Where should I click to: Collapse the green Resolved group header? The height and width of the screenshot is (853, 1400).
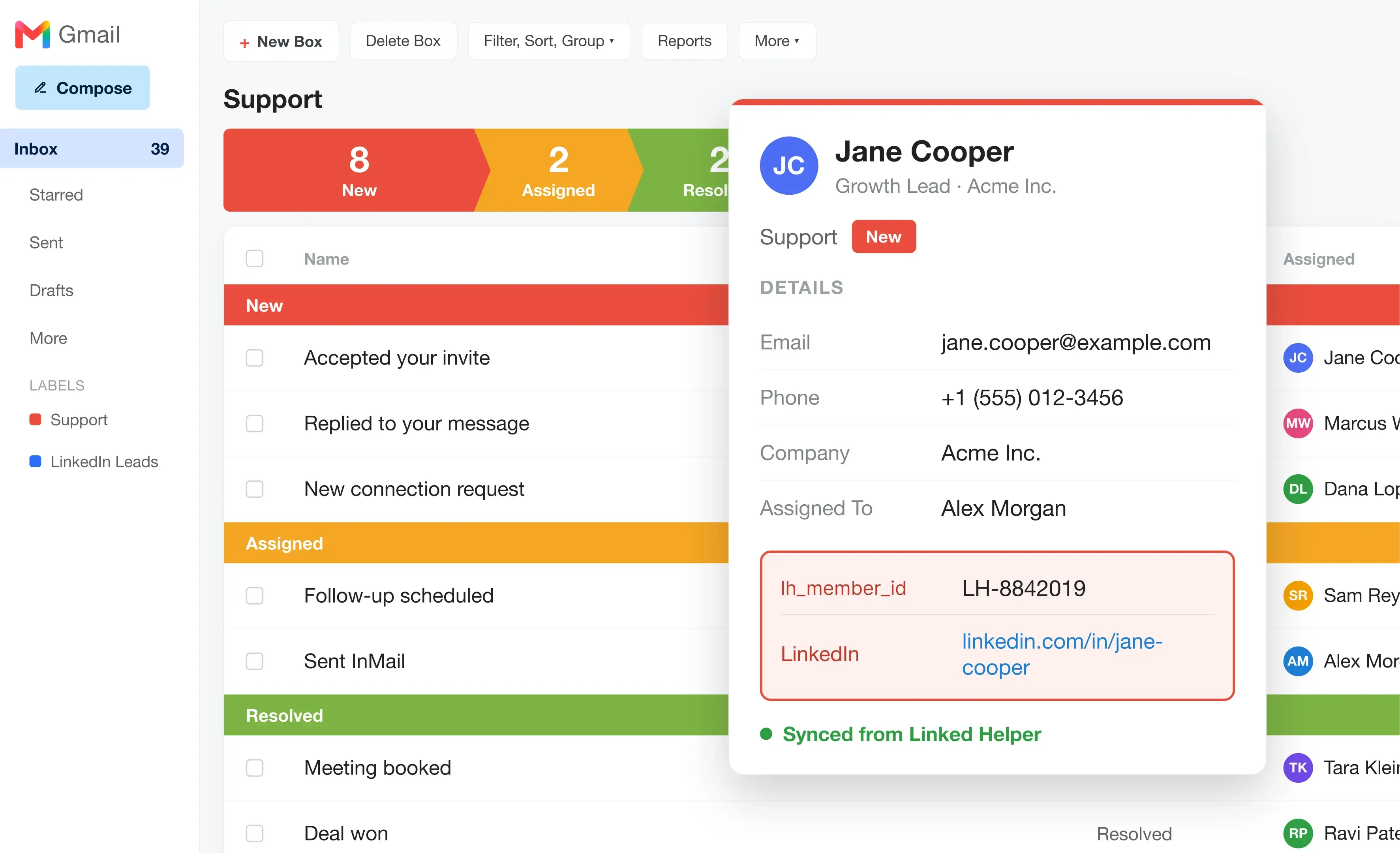click(x=476, y=716)
